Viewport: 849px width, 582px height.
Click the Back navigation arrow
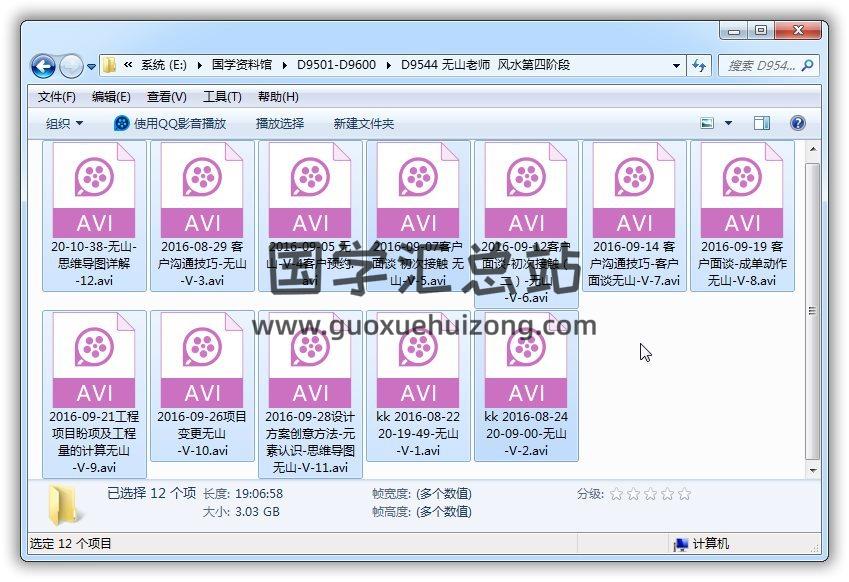coord(43,66)
